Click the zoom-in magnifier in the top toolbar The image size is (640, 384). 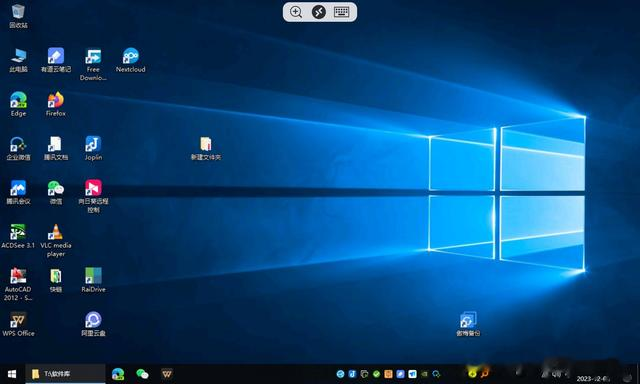pos(296,12)
